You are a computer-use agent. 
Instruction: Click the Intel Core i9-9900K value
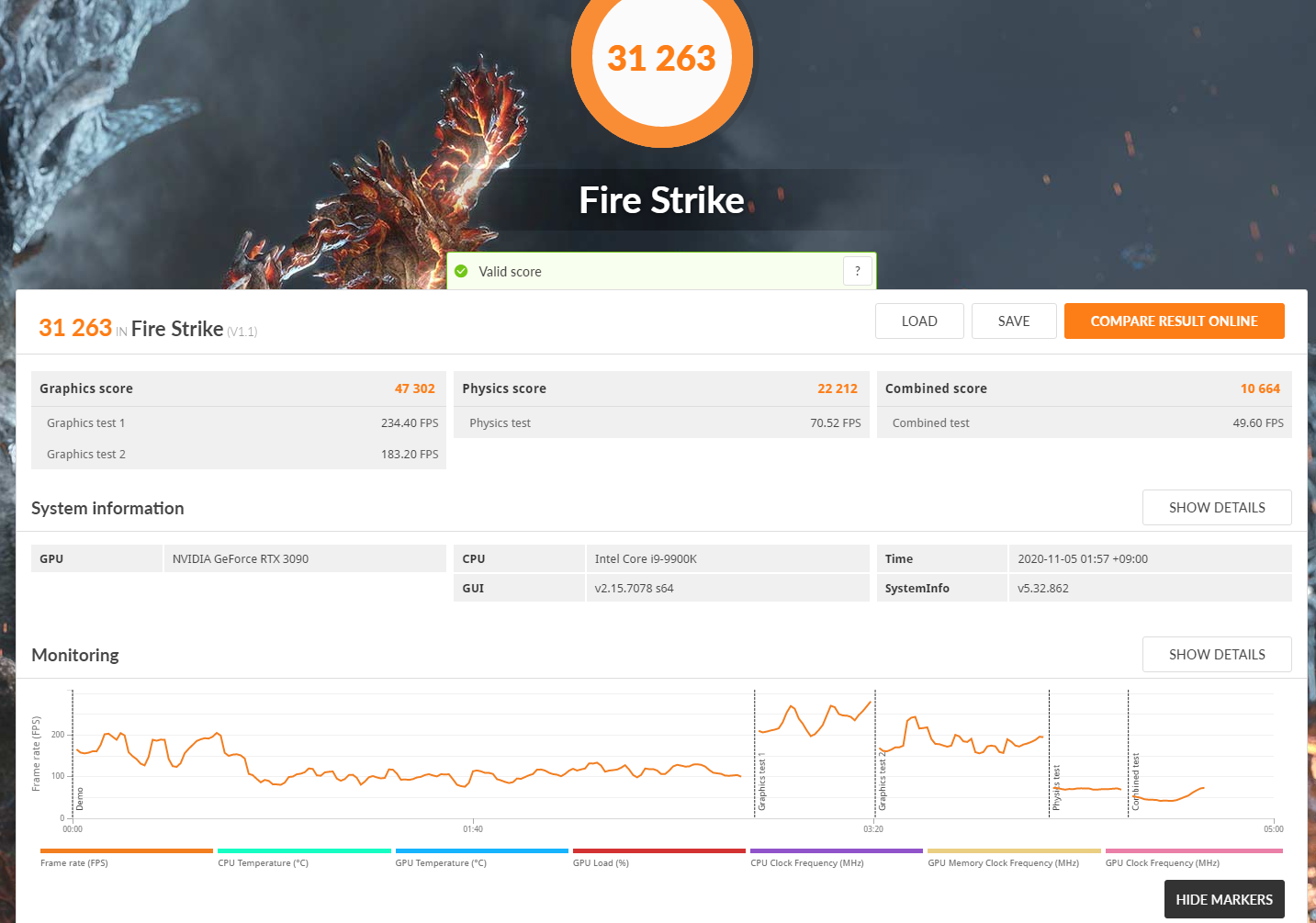[x=646, y=558]
